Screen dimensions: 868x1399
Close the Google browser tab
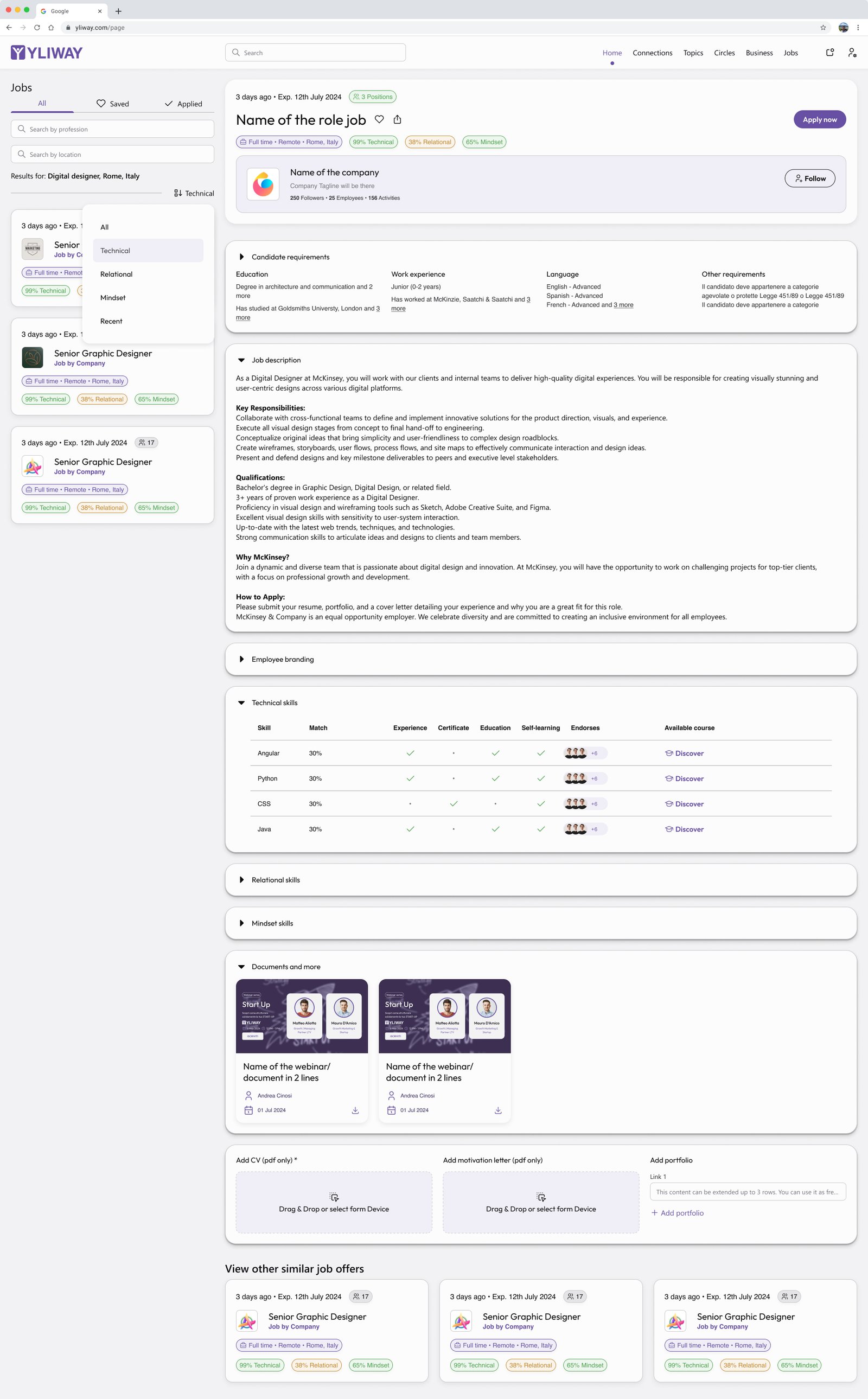click(x=99, y=11)
